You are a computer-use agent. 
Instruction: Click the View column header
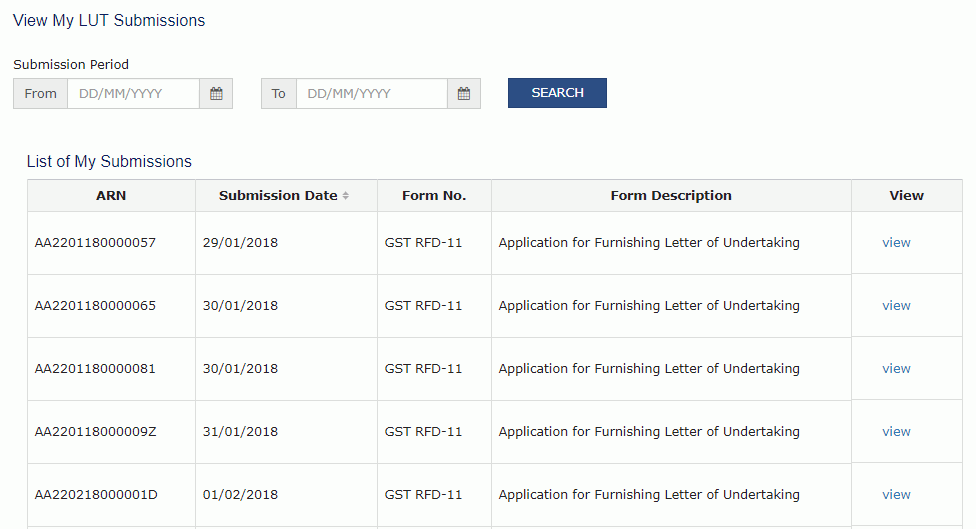pyautogui.click(x=906, y=195)
